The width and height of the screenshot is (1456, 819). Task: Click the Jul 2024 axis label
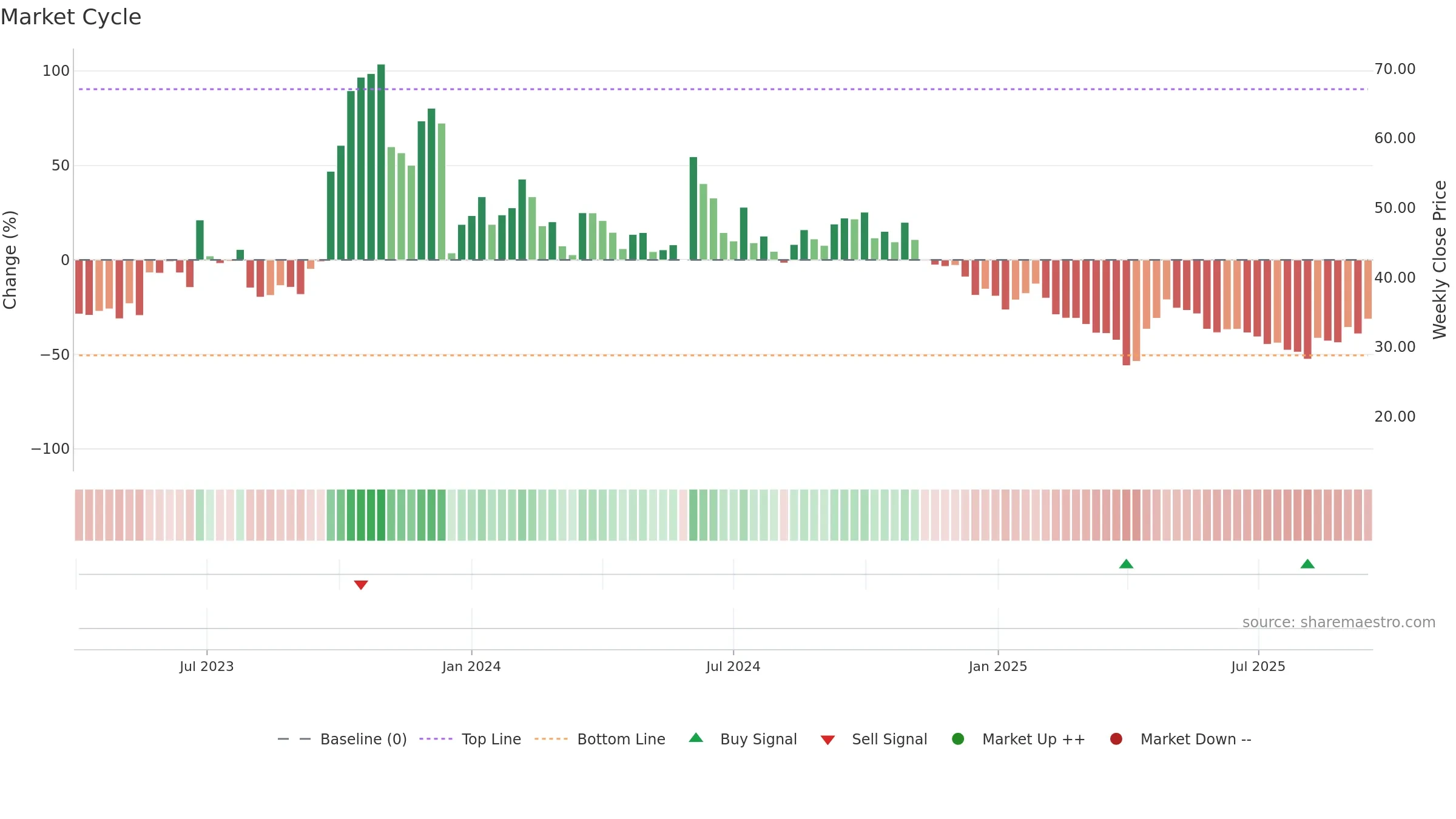(x=733, y=666)
